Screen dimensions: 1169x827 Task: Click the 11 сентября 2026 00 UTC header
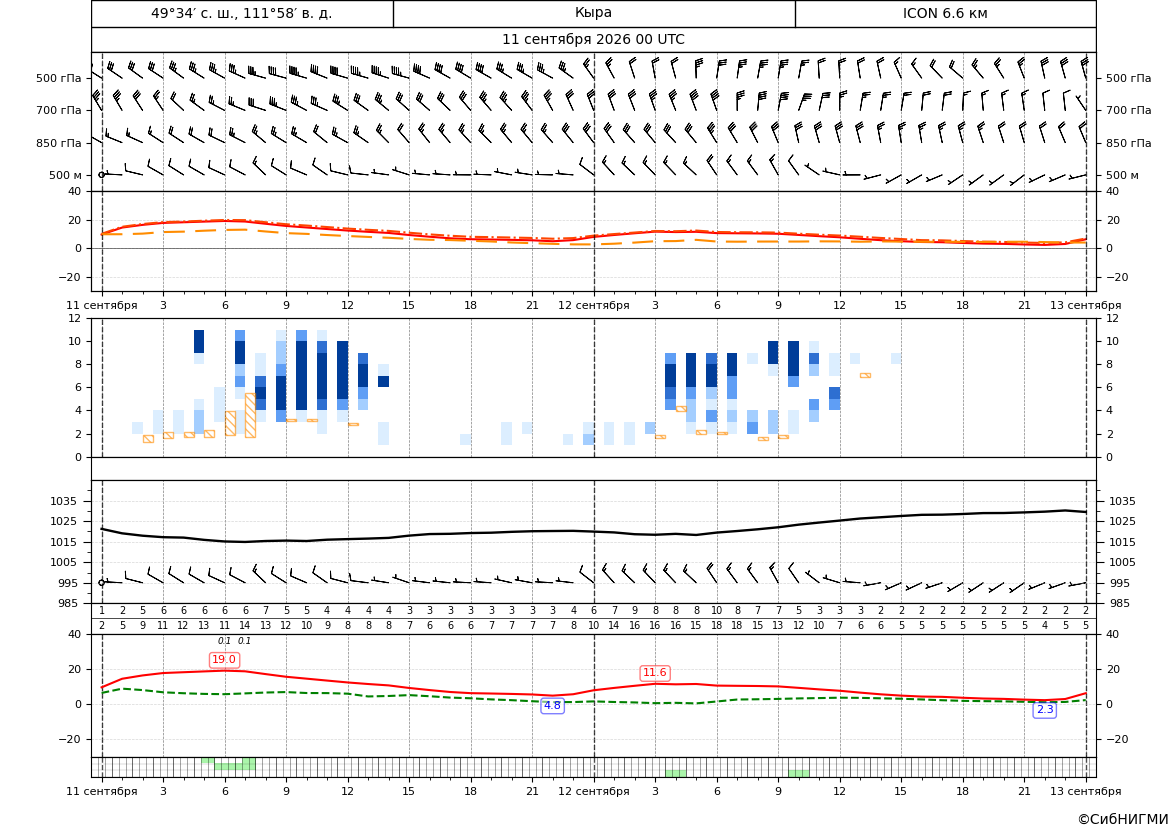[x=593, y=40]
